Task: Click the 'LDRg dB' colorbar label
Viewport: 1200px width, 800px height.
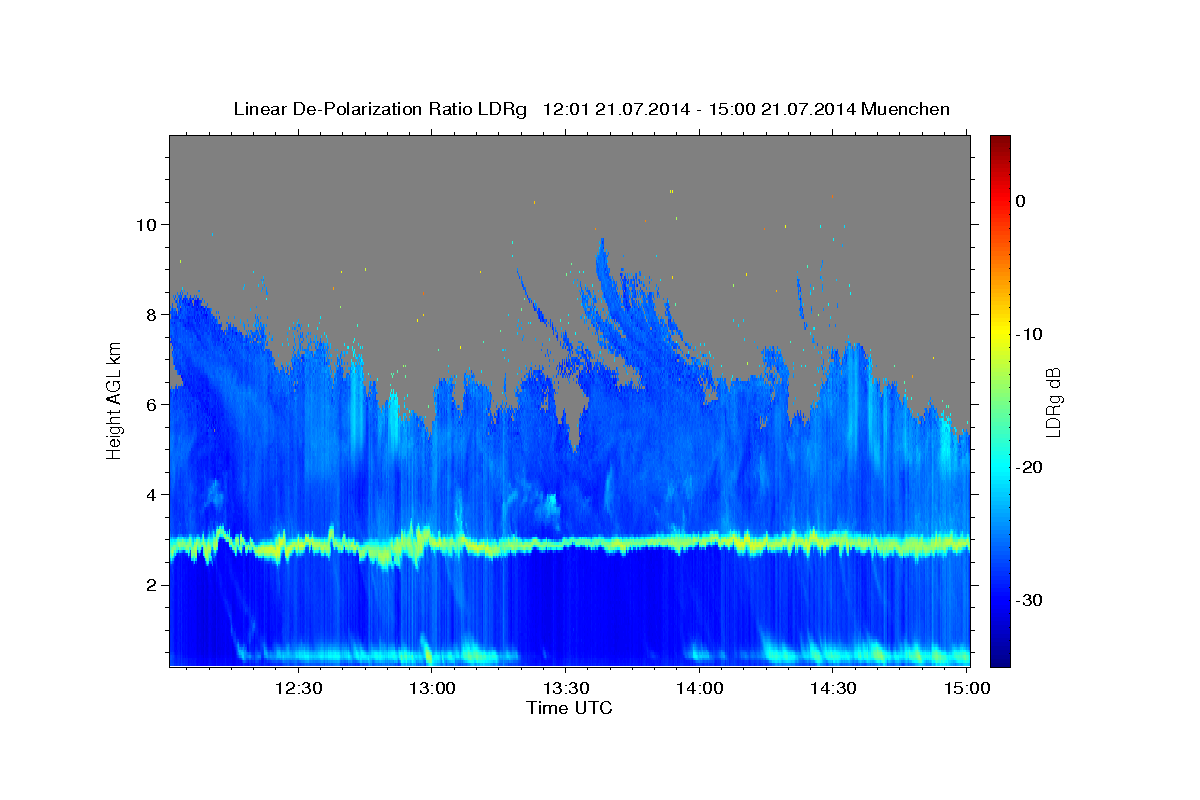Action: (x=1052, y=403)
